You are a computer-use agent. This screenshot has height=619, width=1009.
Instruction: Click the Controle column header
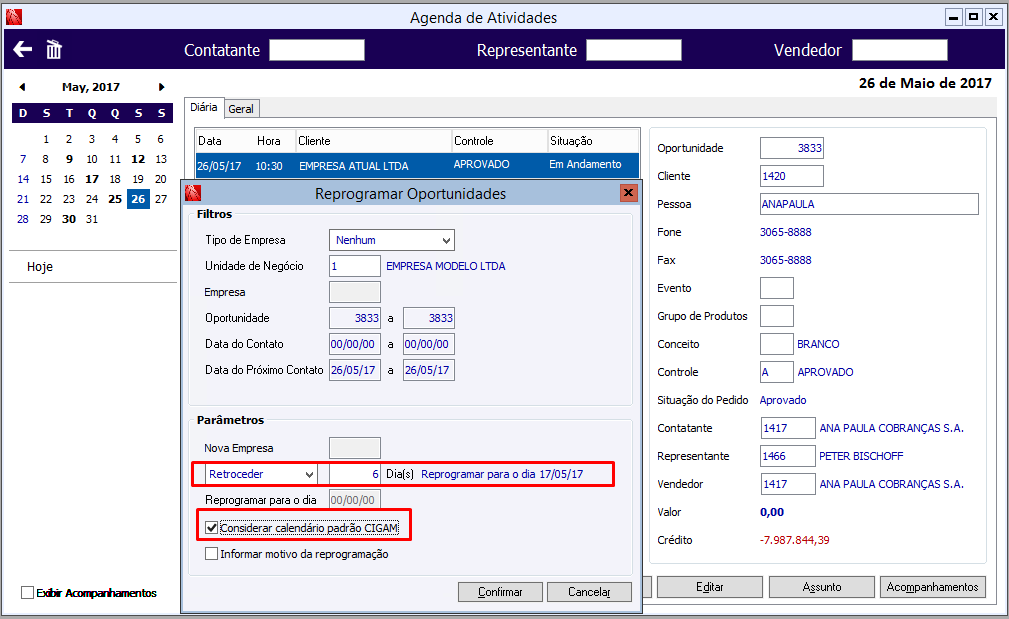[x=499, y=141]
